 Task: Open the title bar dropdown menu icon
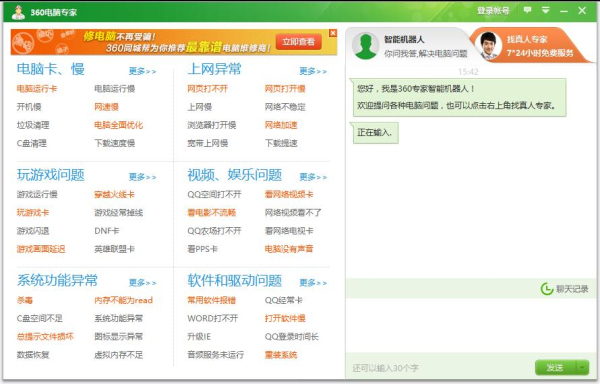pyautogui.click(x=546, y=10)
